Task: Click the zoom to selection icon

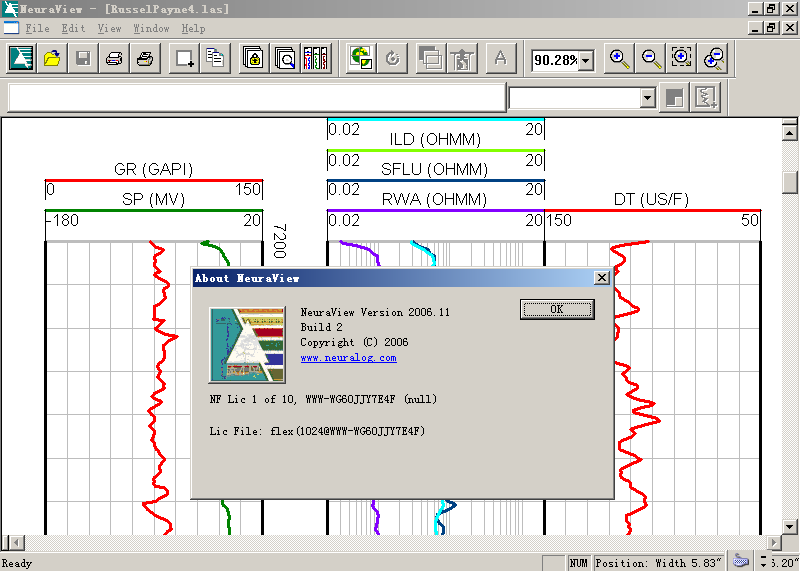Action: [681, 58]
